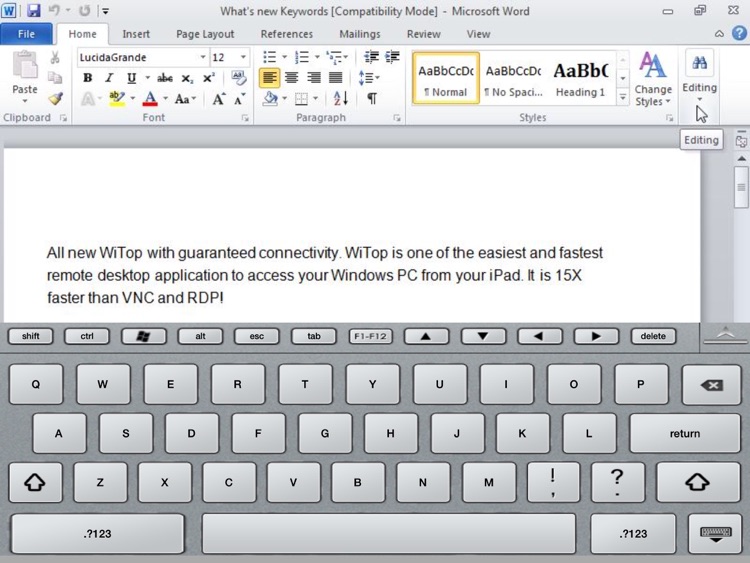The width and height of the screenshot is (750, 563).
Task: Open the Line Spacing dropdown
Action: [369, 77]
